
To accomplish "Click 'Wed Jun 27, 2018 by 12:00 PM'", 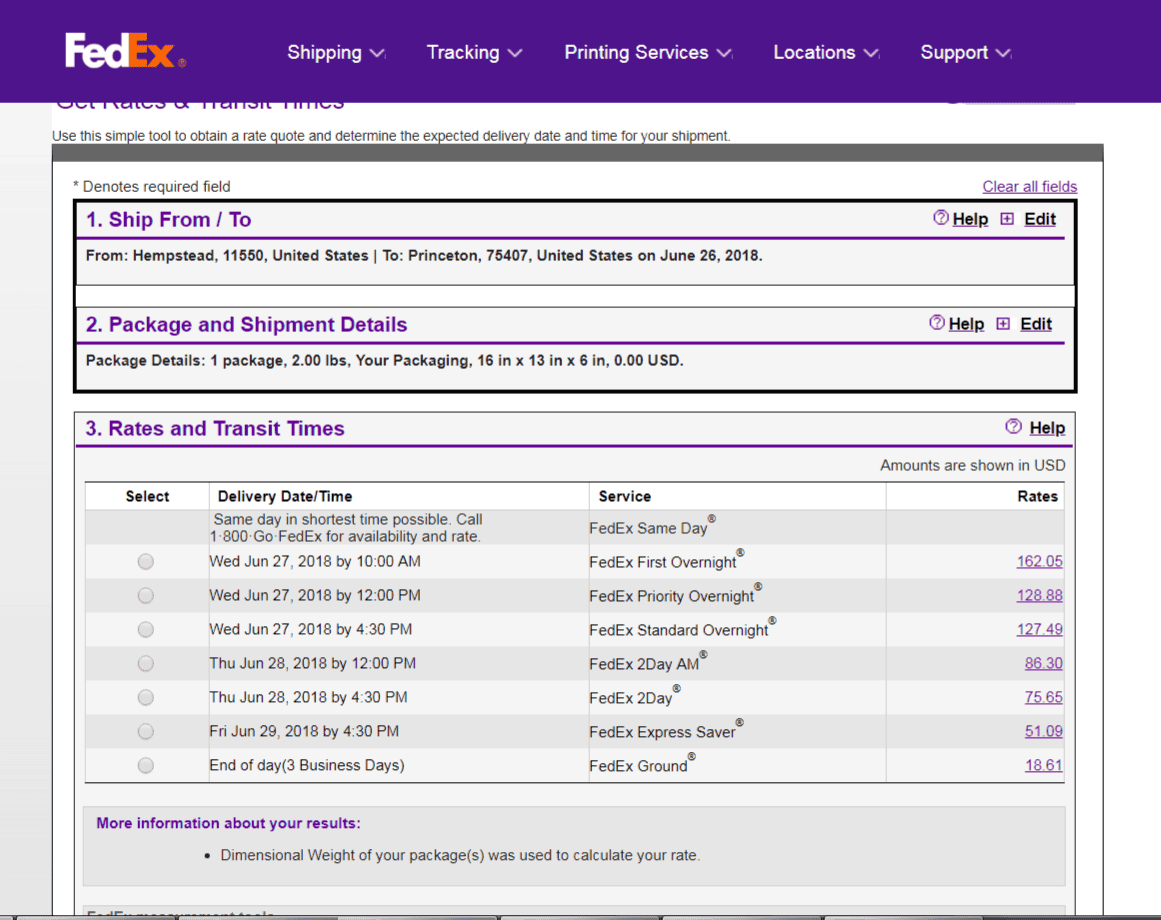I will 315,596.
